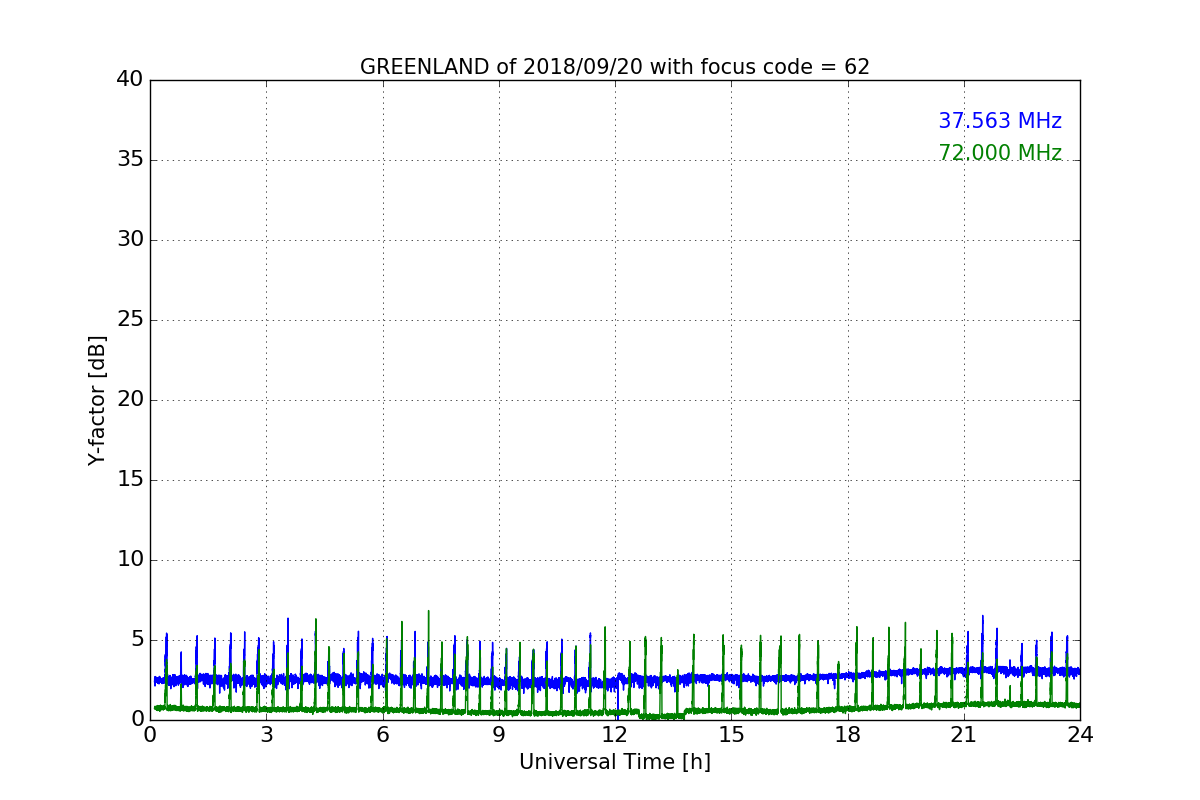Viewport: 1200px width, 800px height.
Task: Click y-axis tick label 5
Action: (x=137, y=640)
